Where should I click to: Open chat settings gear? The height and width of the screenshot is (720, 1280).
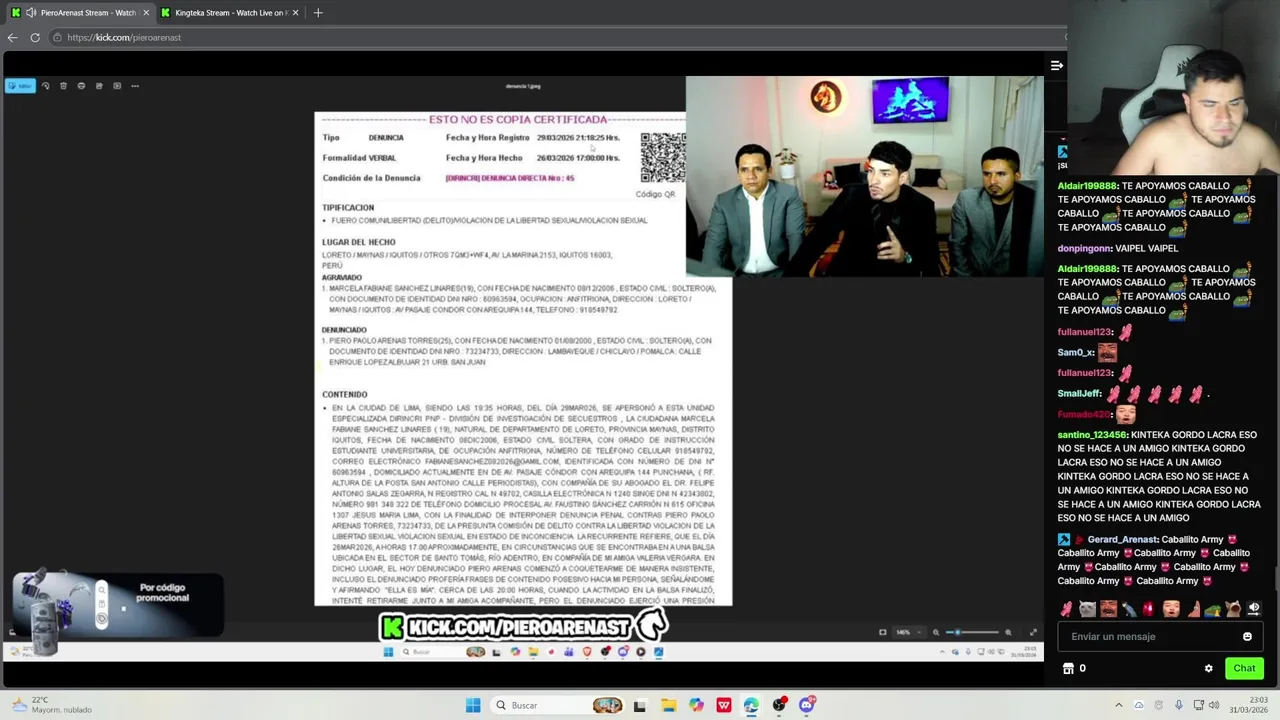[1208, 668]
